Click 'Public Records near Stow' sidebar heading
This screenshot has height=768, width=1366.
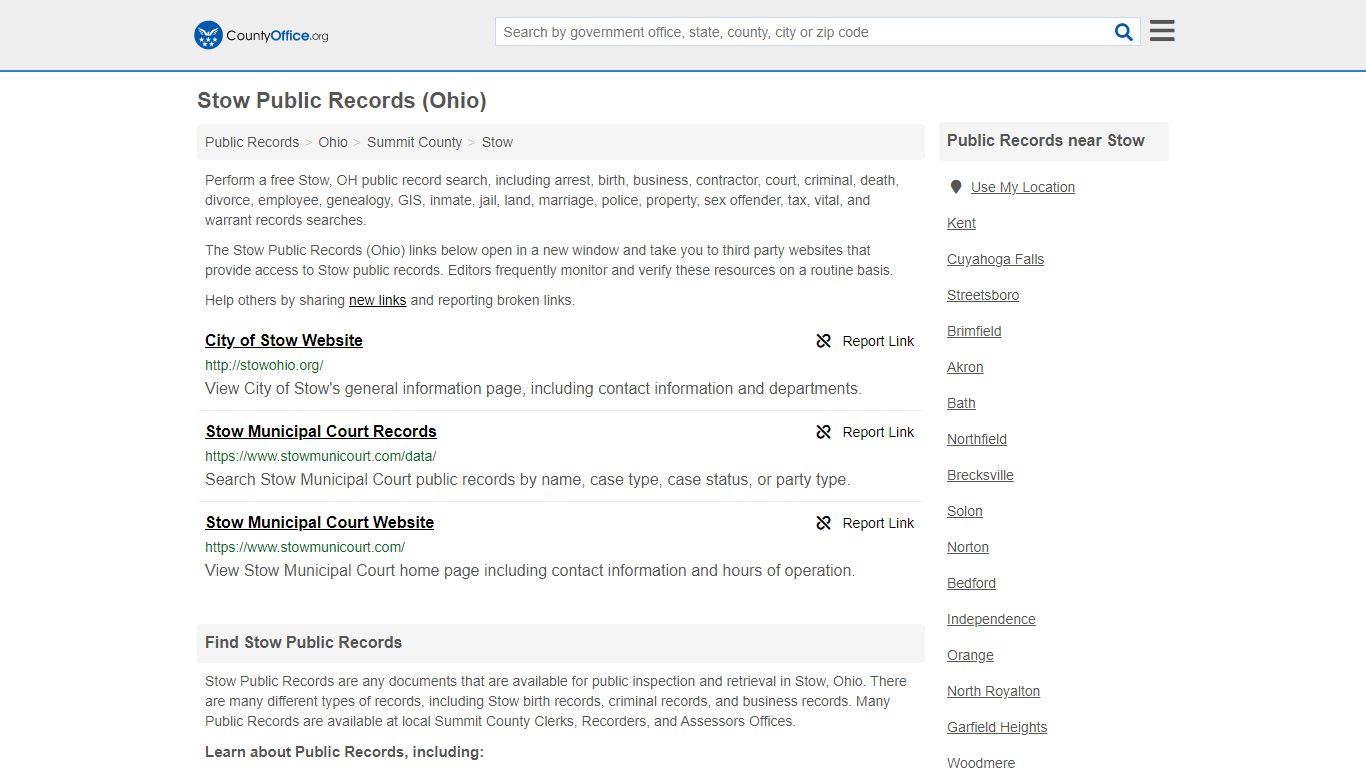[1046, 140]
